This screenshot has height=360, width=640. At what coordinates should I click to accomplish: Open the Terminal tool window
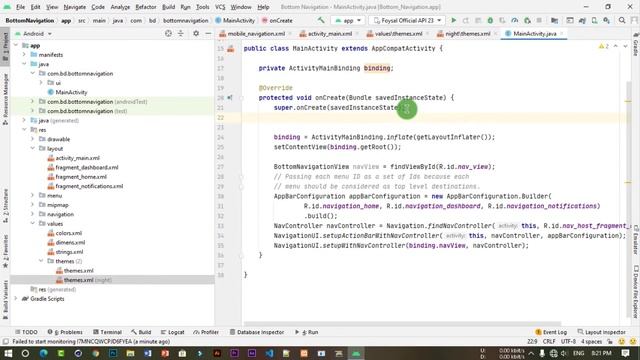click(107, 332)
